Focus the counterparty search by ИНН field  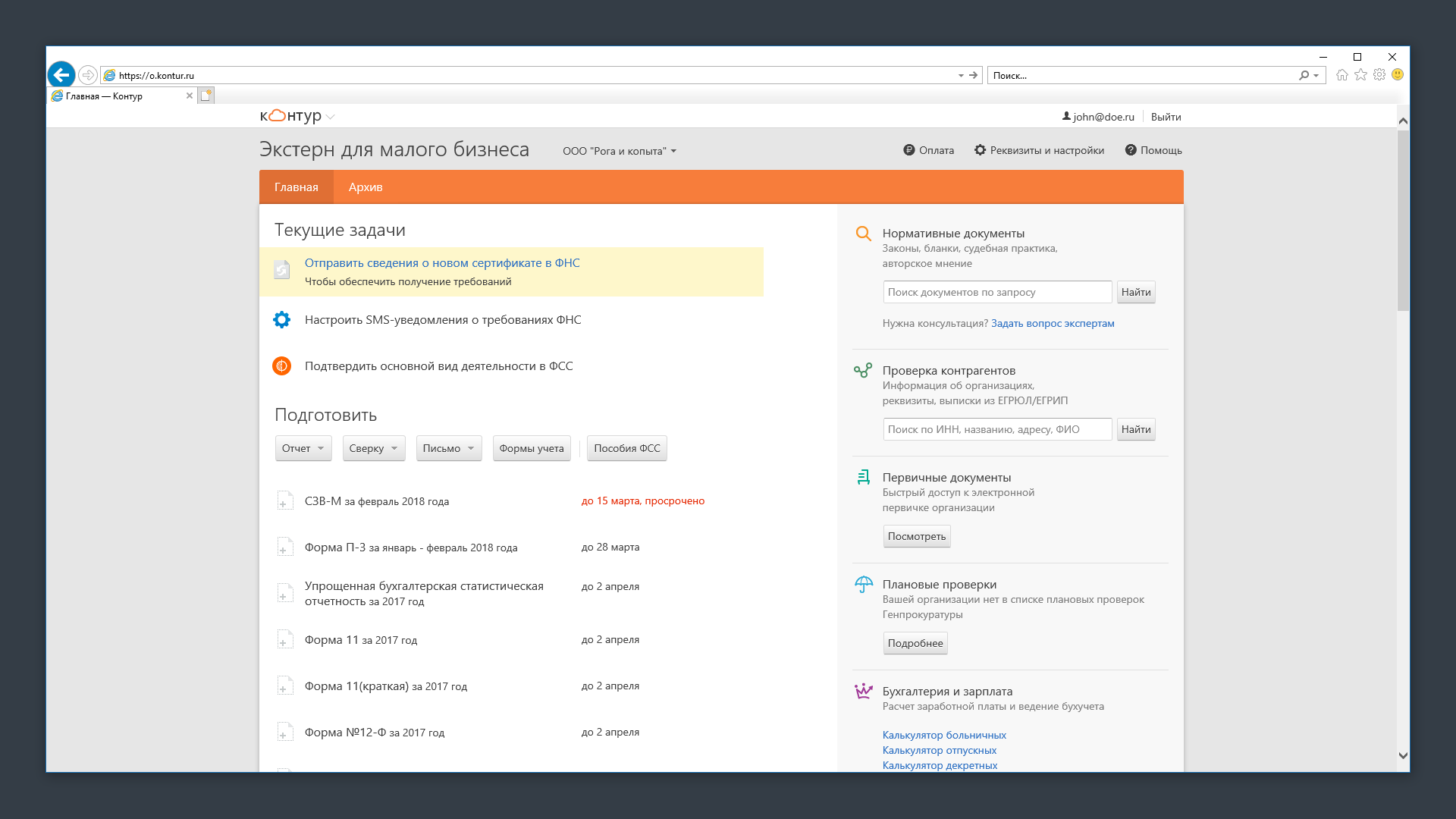pyautogui.click(x=996, y=429)
